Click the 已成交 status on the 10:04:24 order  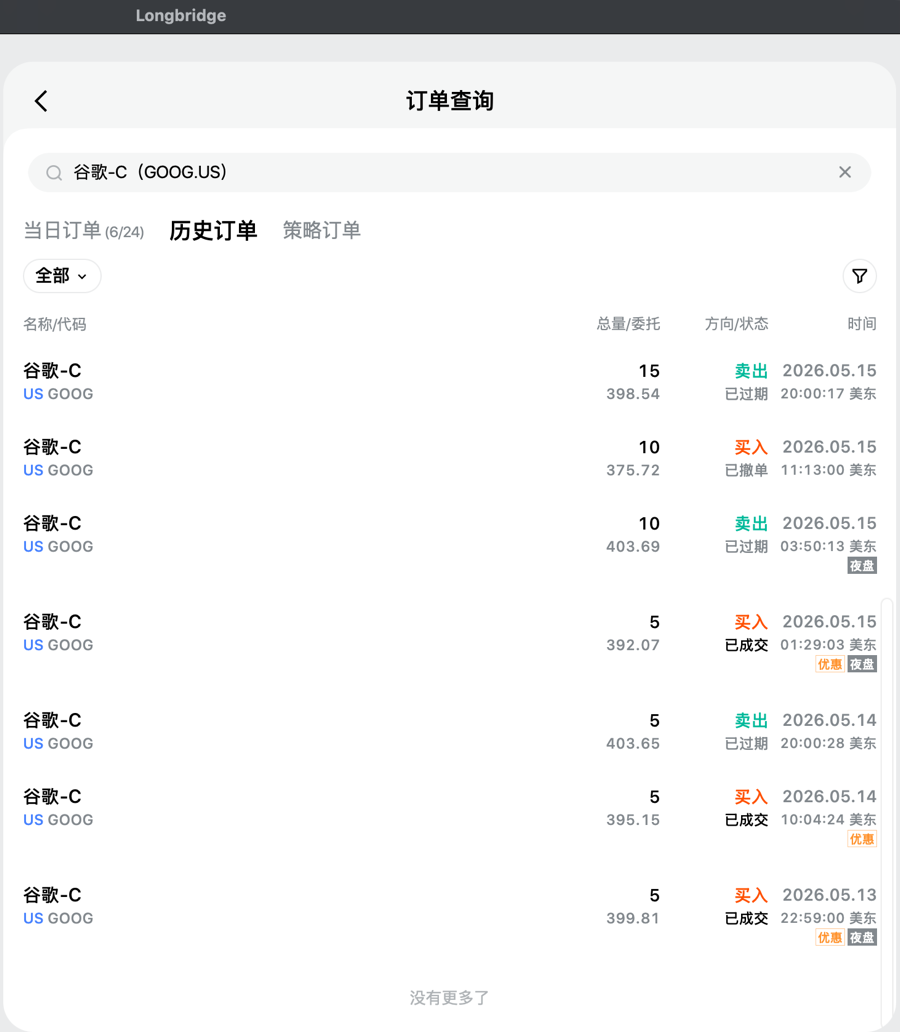point(746,819)
